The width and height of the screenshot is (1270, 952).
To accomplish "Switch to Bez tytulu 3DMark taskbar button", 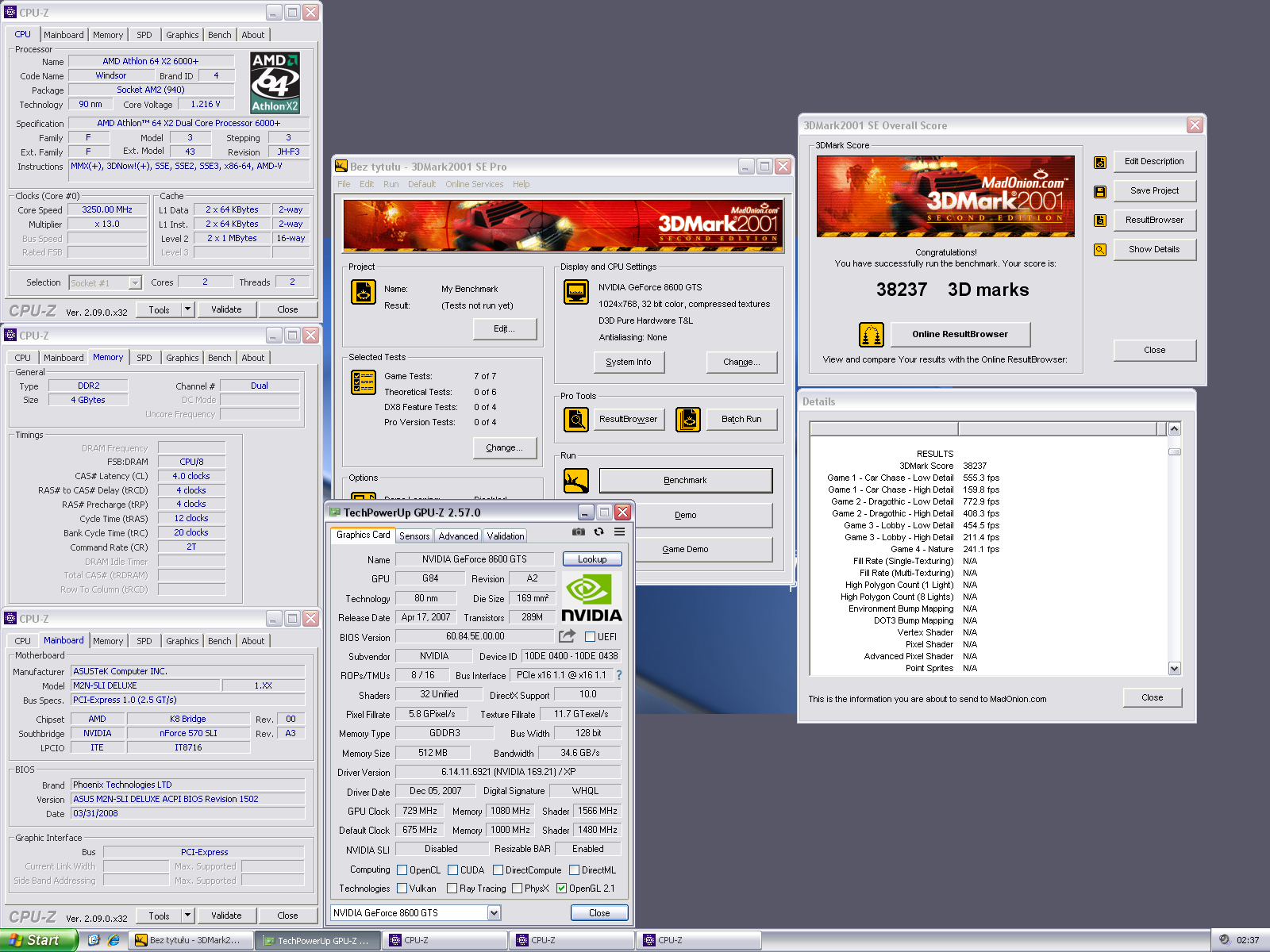I will tap(192, 940).
